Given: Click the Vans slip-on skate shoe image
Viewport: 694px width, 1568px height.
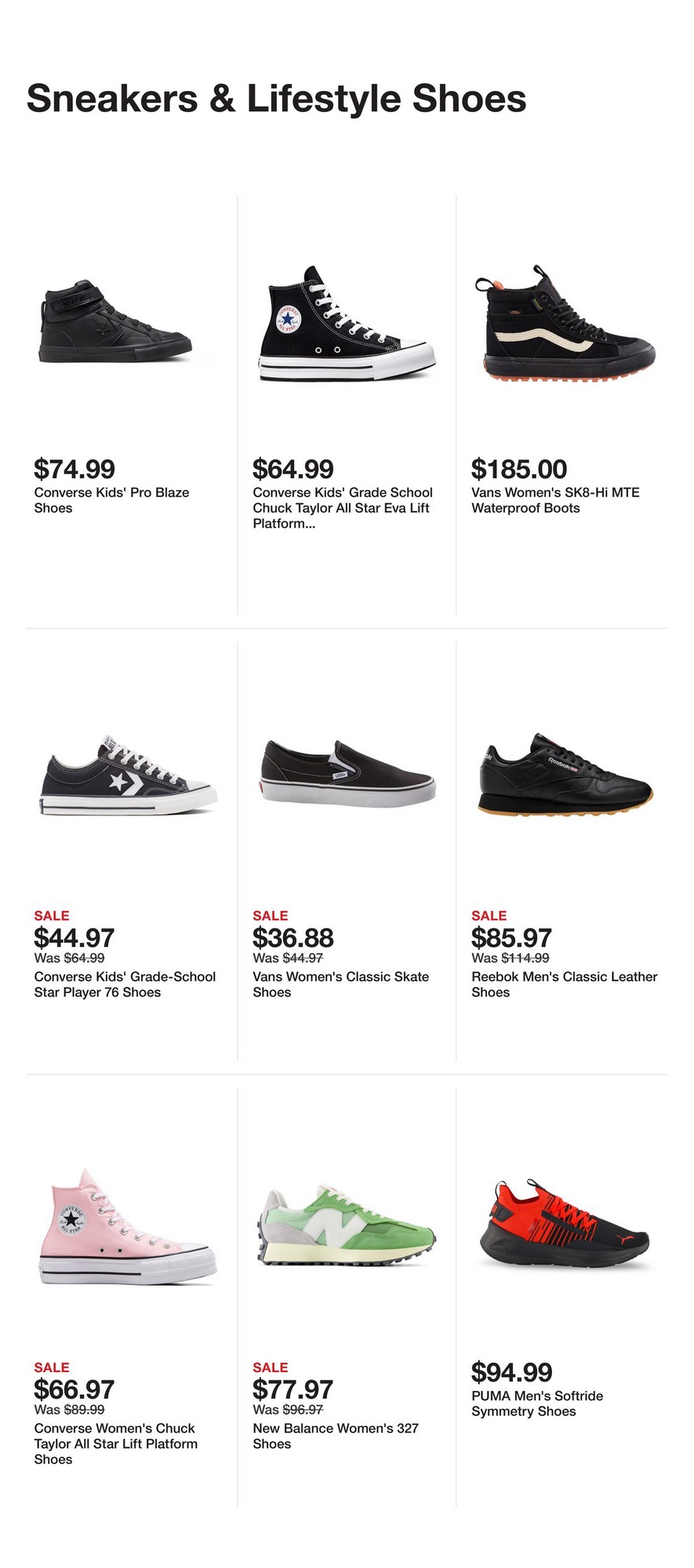Looking at the screenshot, I should tap(347, 773).
